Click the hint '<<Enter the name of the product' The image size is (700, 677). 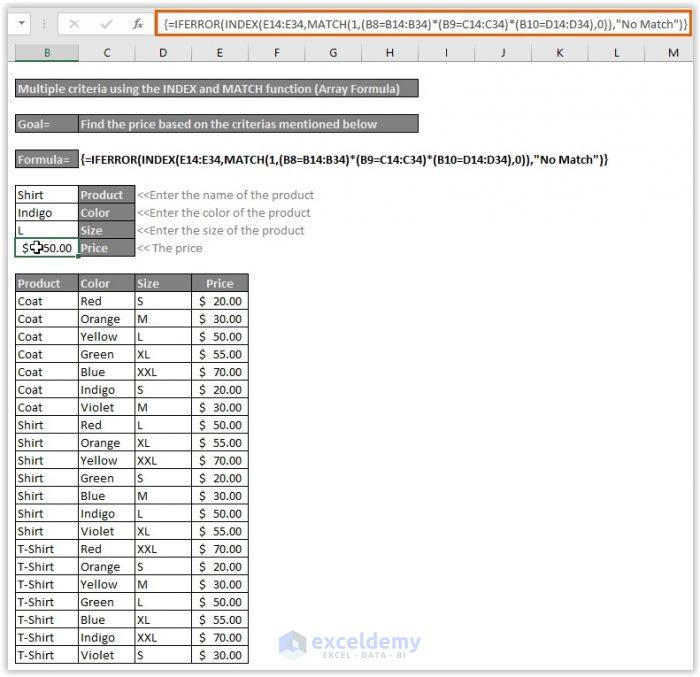pyautogui.click(x=225, y=195)
